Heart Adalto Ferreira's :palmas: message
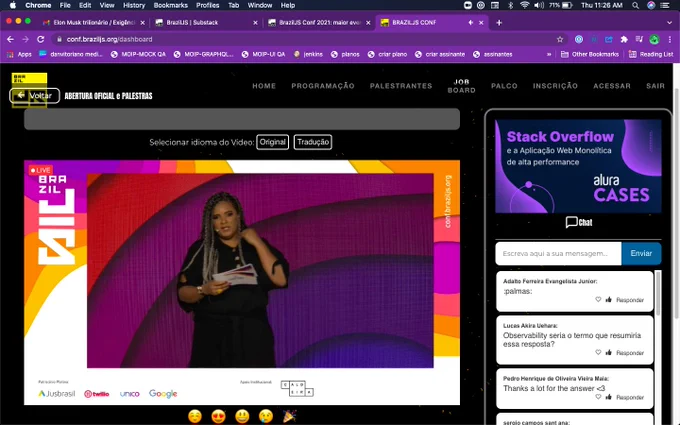The image size is (680, 425). [x=598, y=299]
